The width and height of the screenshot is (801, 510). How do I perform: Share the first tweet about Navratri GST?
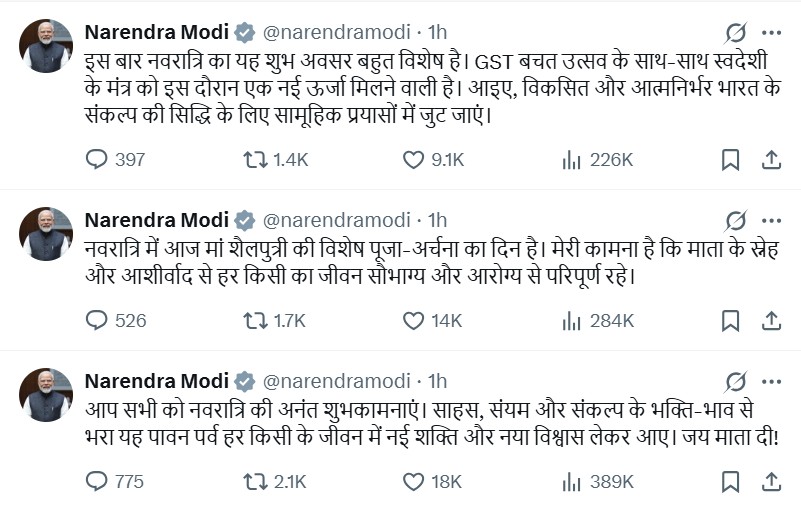(771, 159)
